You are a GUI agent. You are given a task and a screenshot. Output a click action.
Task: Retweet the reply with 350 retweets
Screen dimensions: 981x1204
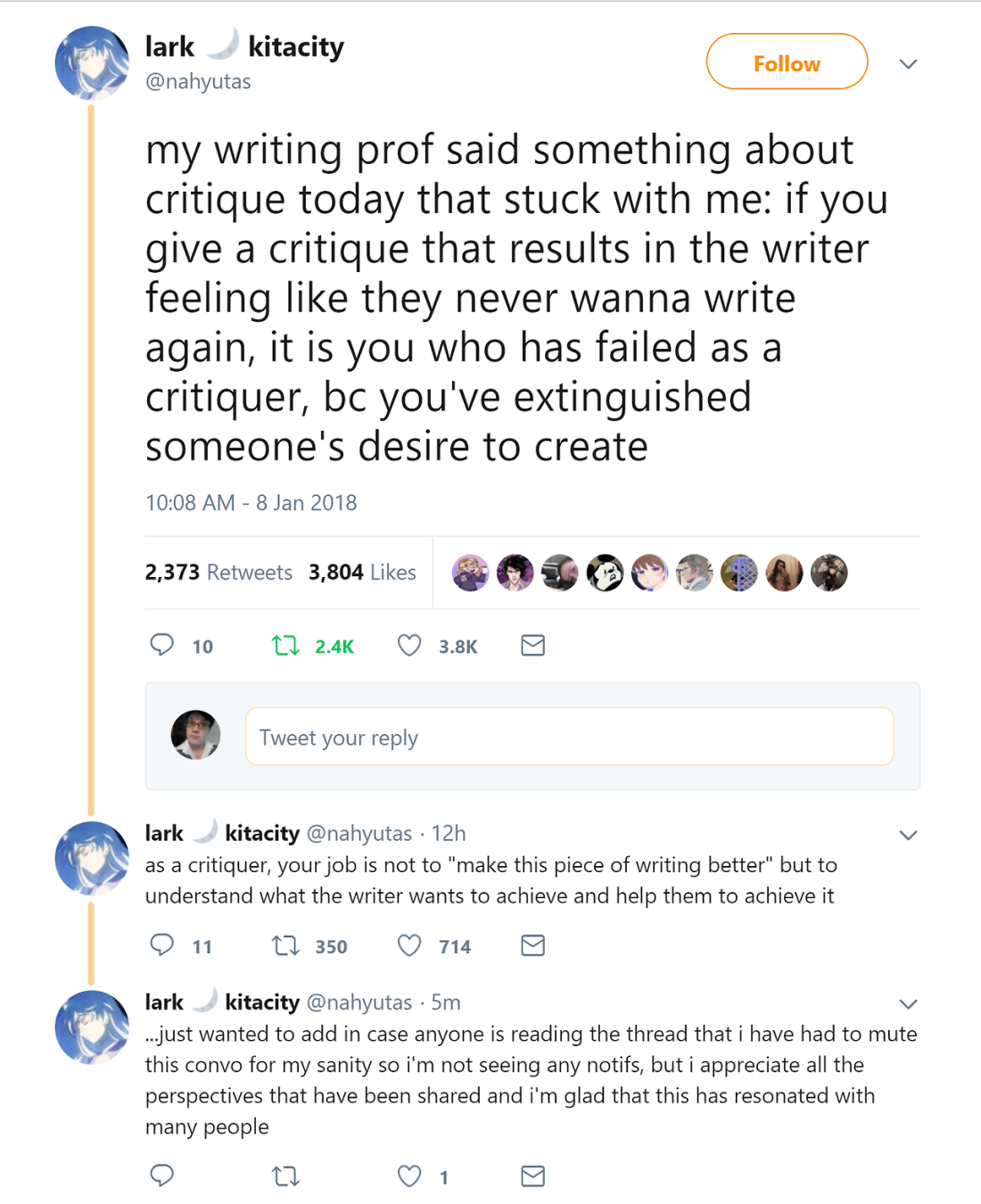(285, 945)
